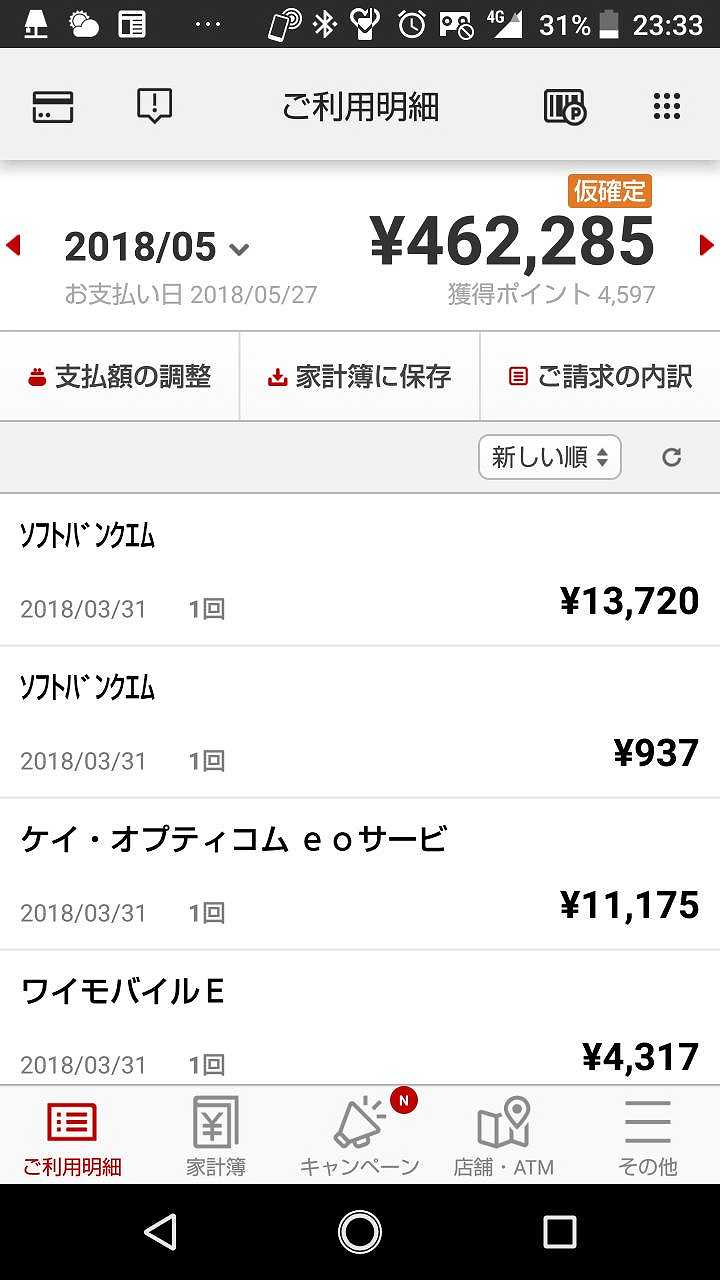Tap 家計簿に保存 button
Image resolution: width=720 pixels, height=1280 pixels.
pos(360,377)
